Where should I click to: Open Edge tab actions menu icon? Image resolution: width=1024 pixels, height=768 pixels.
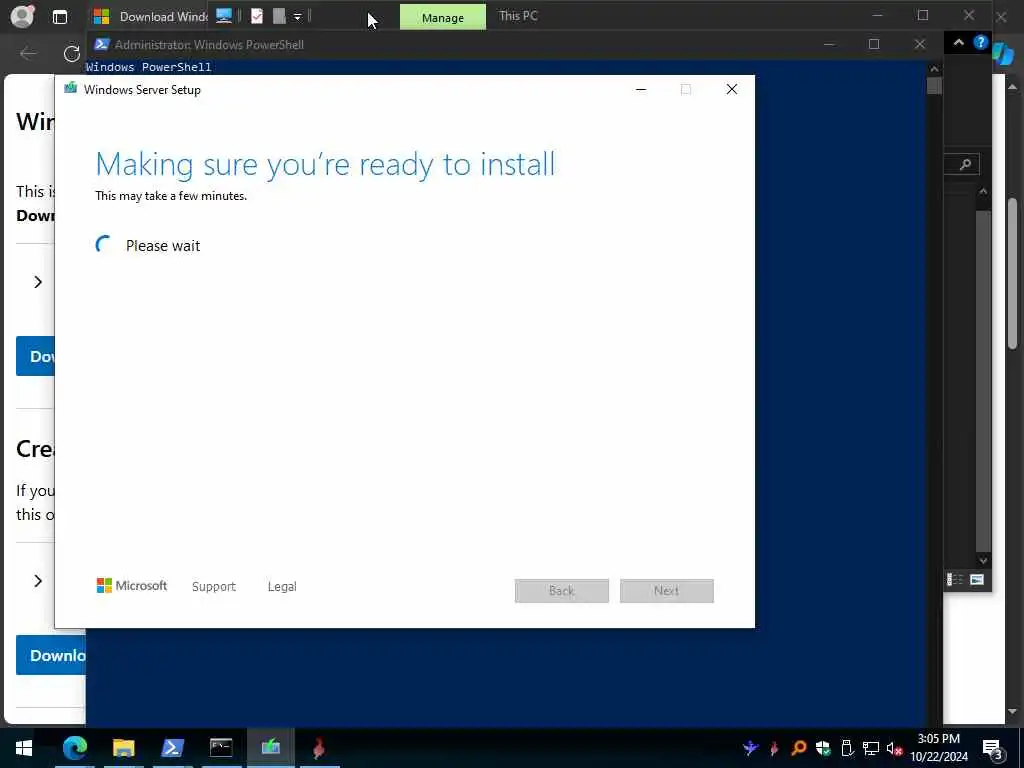click(59, 17)
